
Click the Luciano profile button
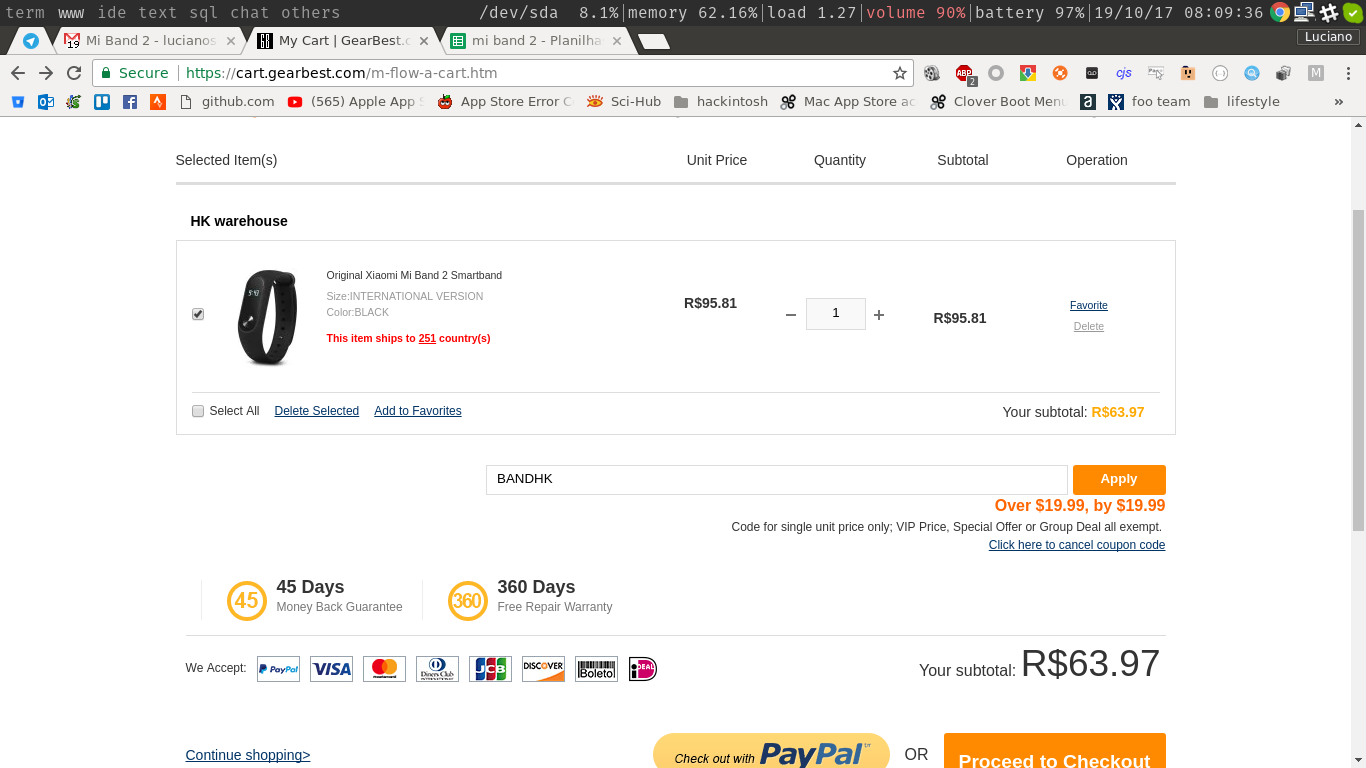1329,37
